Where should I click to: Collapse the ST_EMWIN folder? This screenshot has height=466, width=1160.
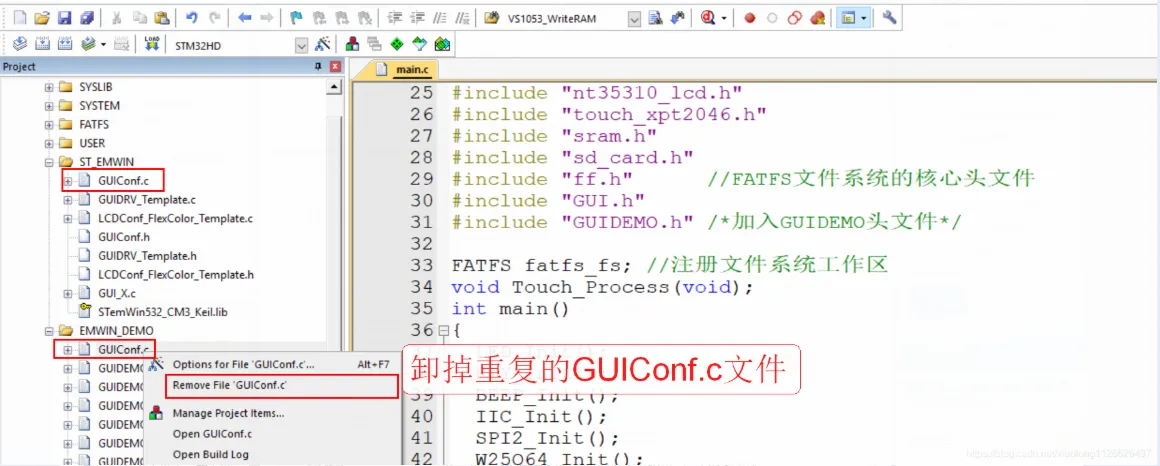pyautogui.click(x=49, y=162)
